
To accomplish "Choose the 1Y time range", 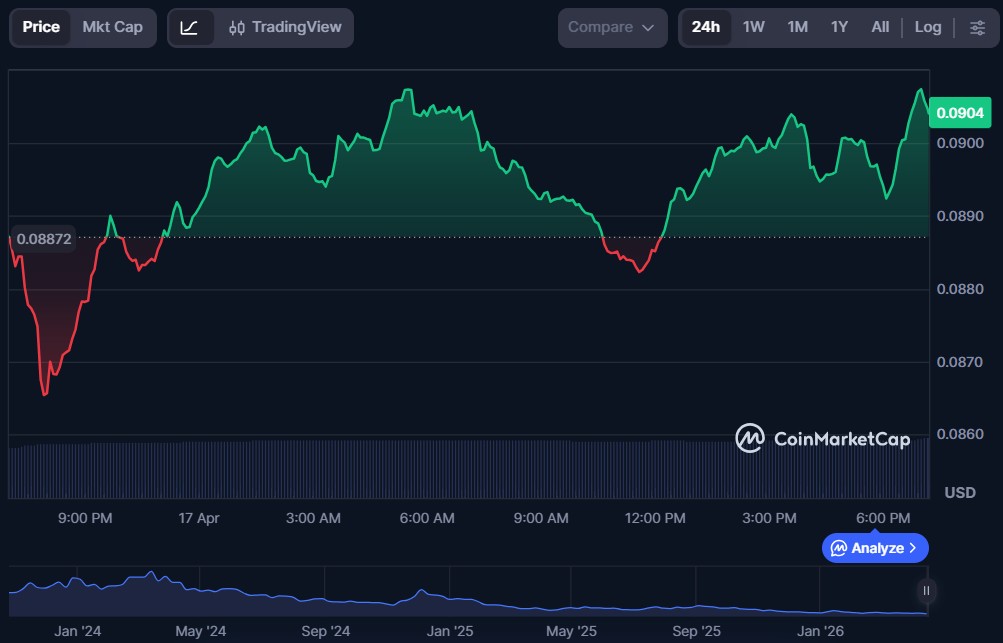I will pos(839,28).
